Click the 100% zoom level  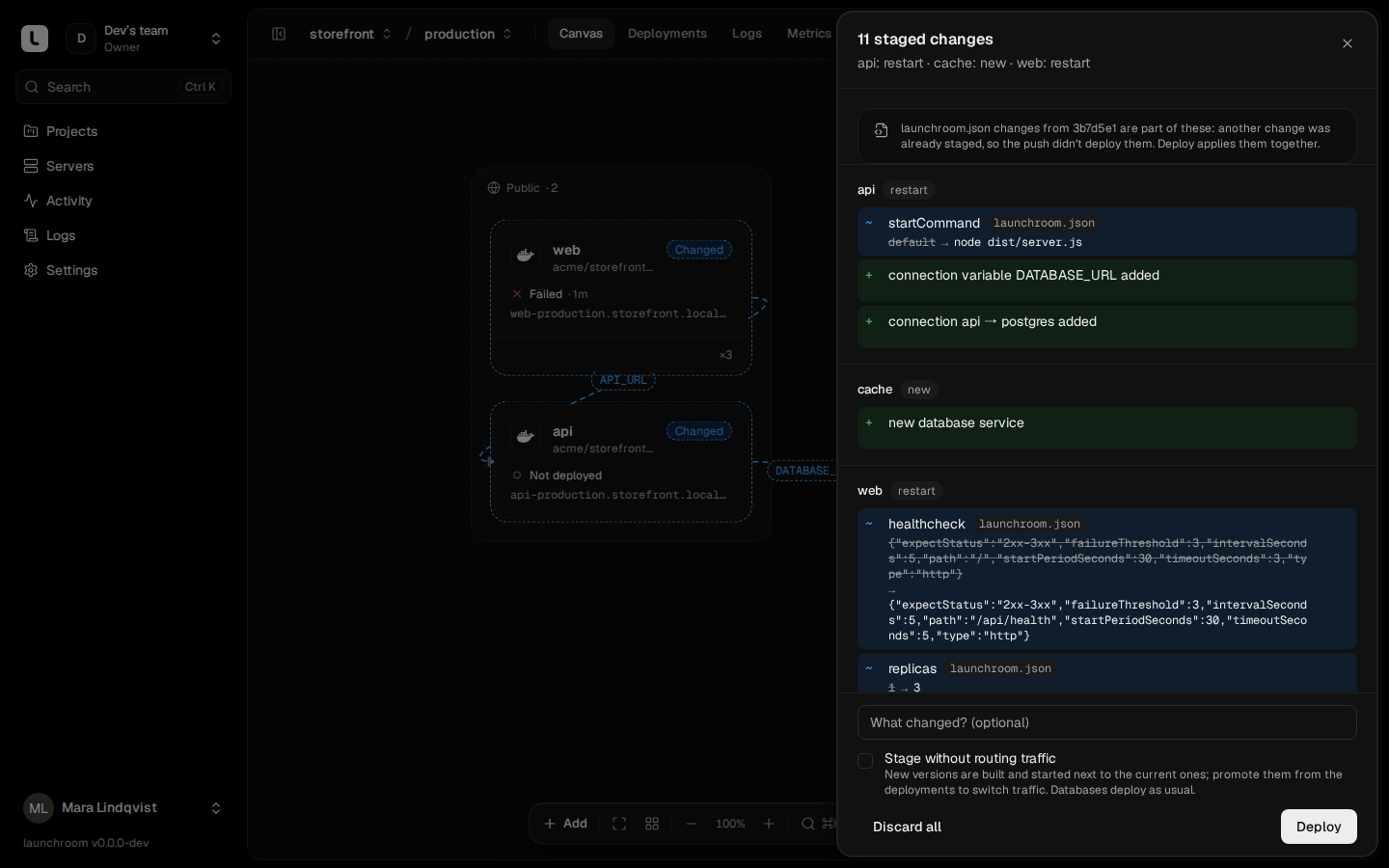730,824
